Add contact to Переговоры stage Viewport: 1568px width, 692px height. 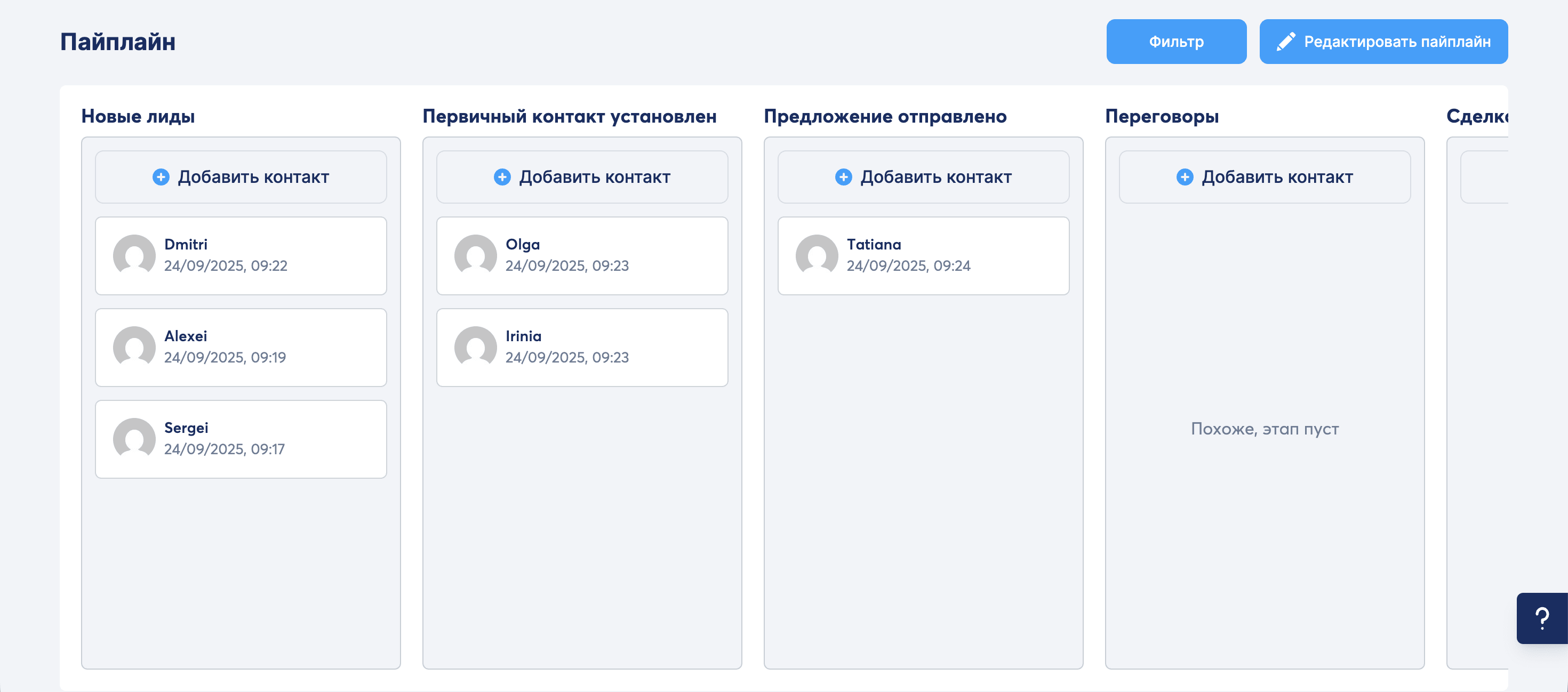1264,177
